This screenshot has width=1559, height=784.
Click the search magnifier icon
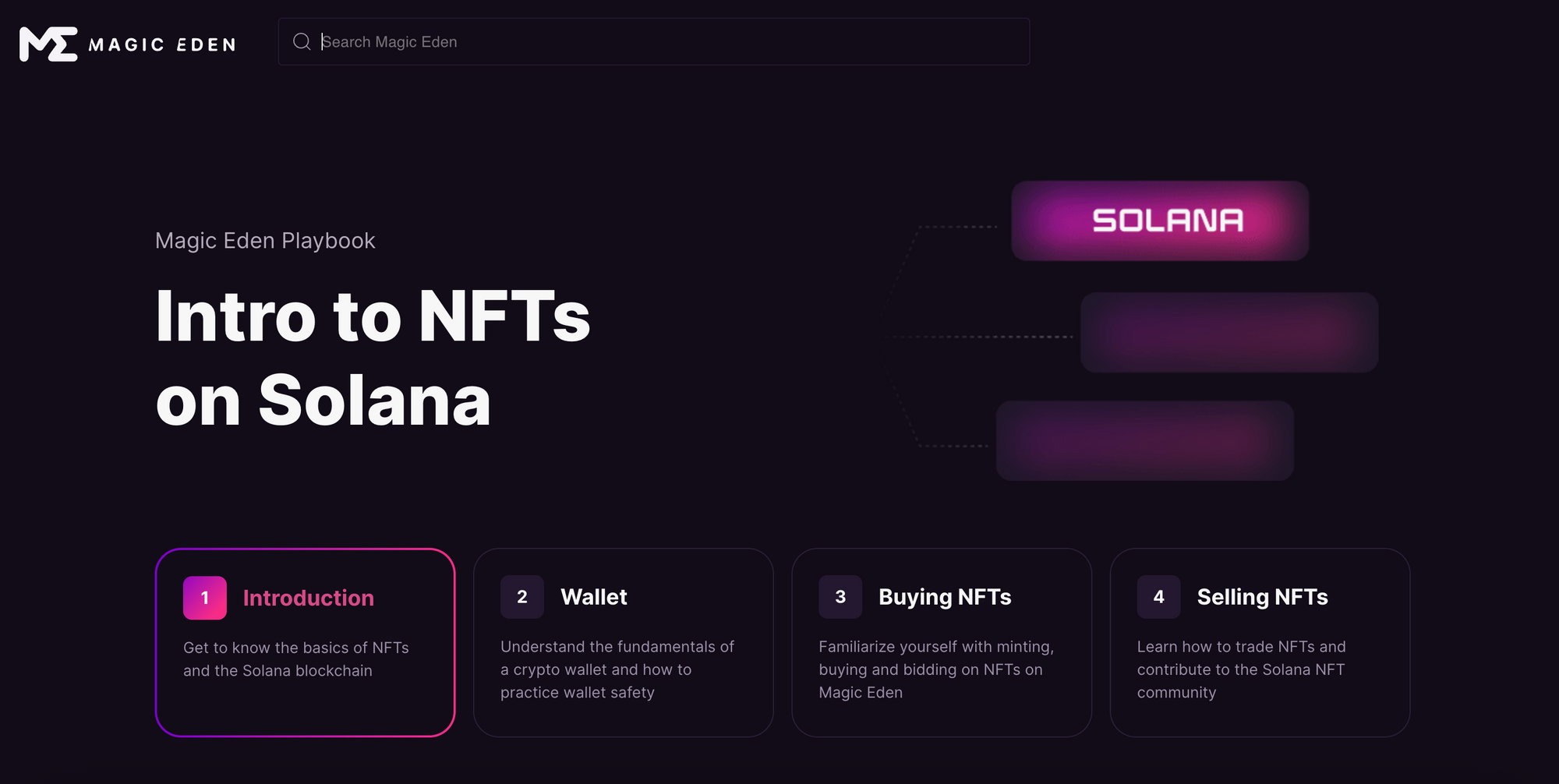[x=302, y=41]
